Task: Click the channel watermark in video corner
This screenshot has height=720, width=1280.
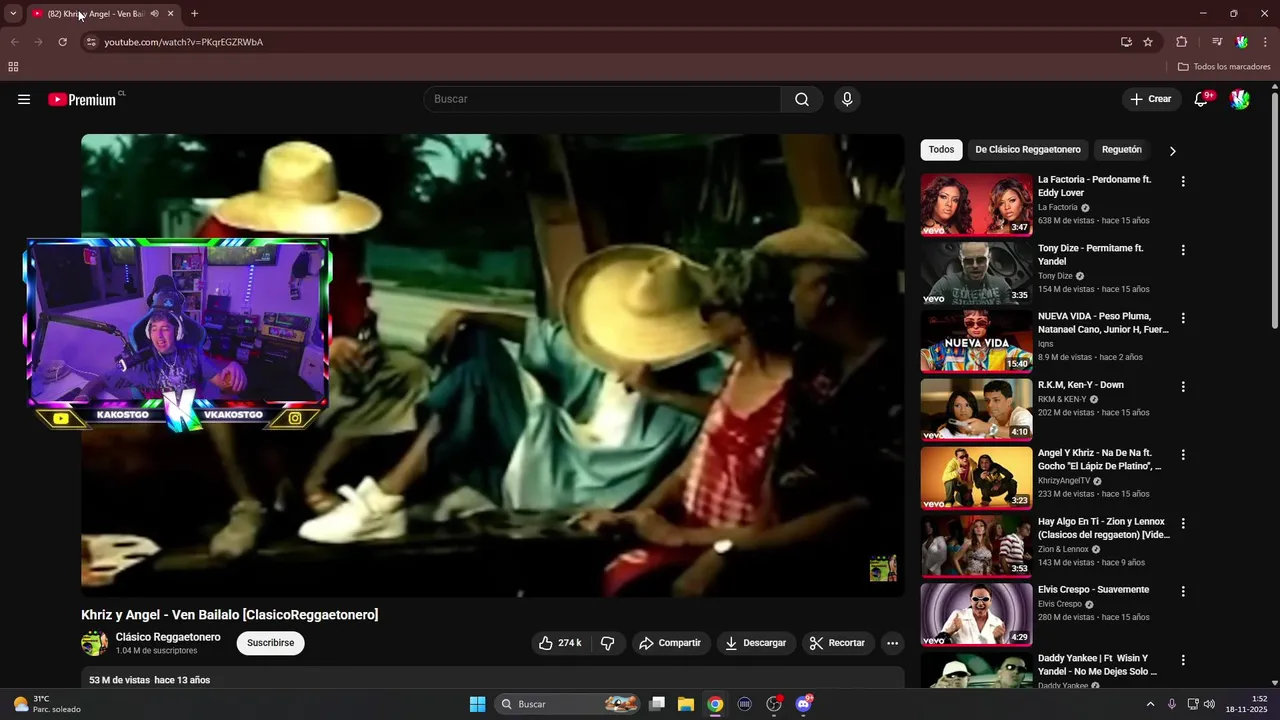Action: [883, 568]
